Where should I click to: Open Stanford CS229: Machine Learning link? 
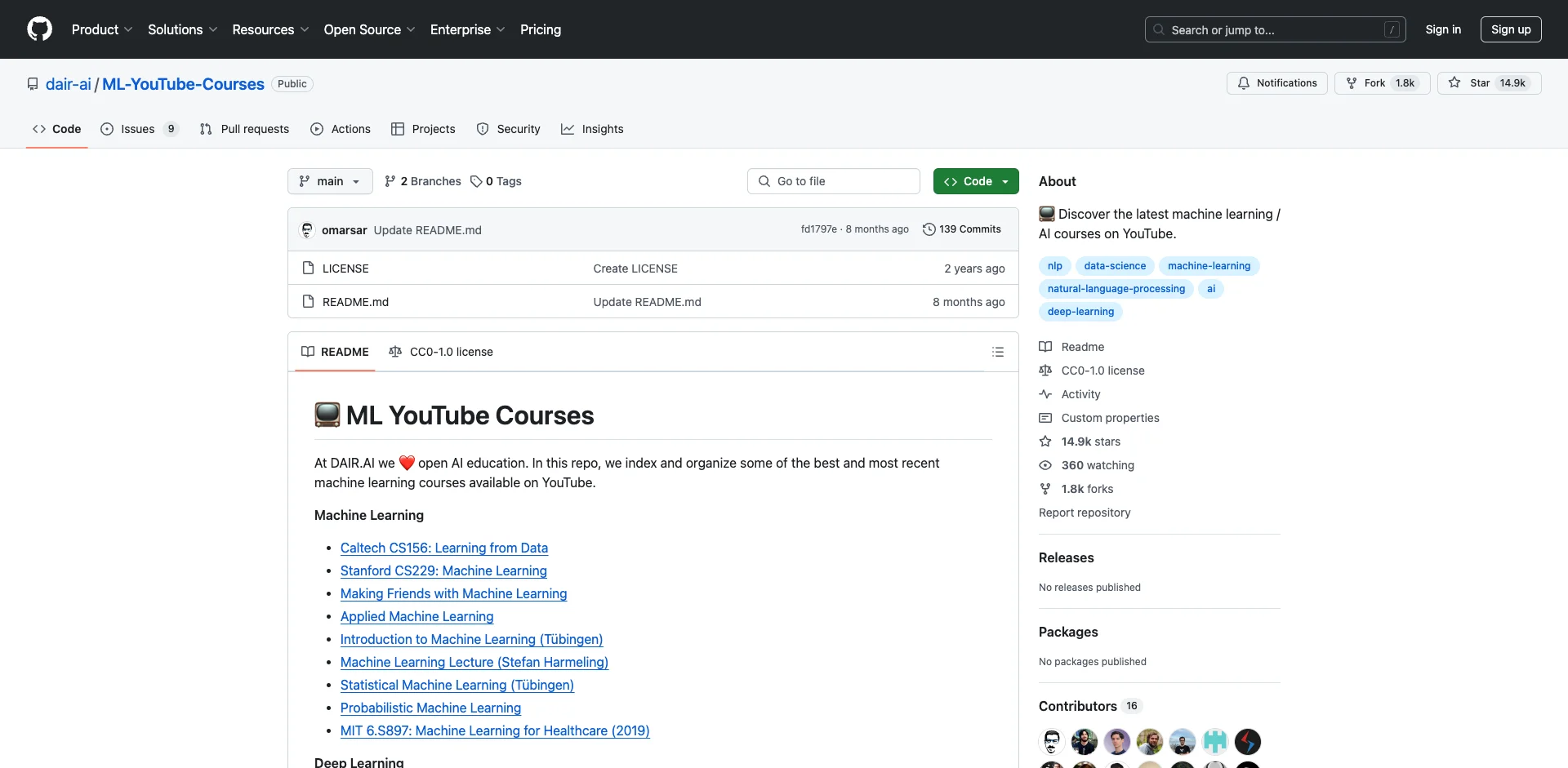pos(443,571)
